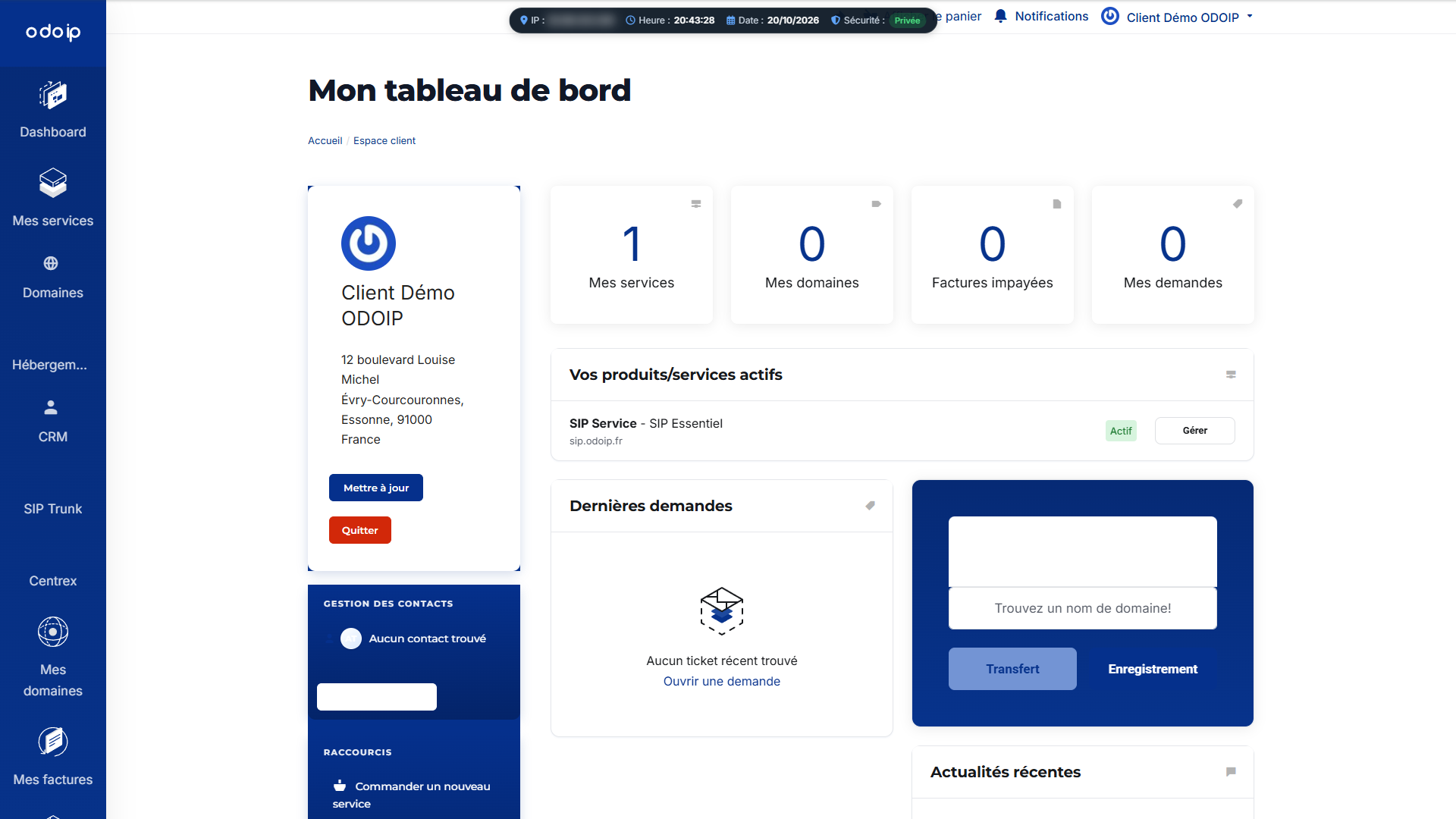Click the flag icon in Actualités récentes header

1231,772
